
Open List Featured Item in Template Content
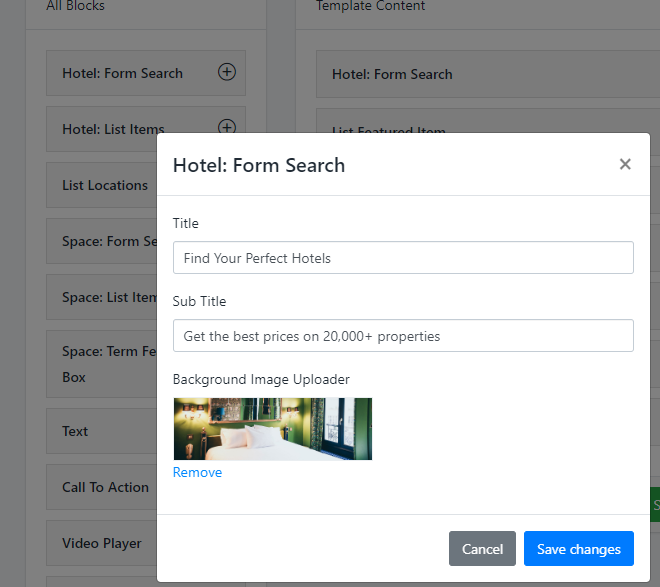click(389, 129)
